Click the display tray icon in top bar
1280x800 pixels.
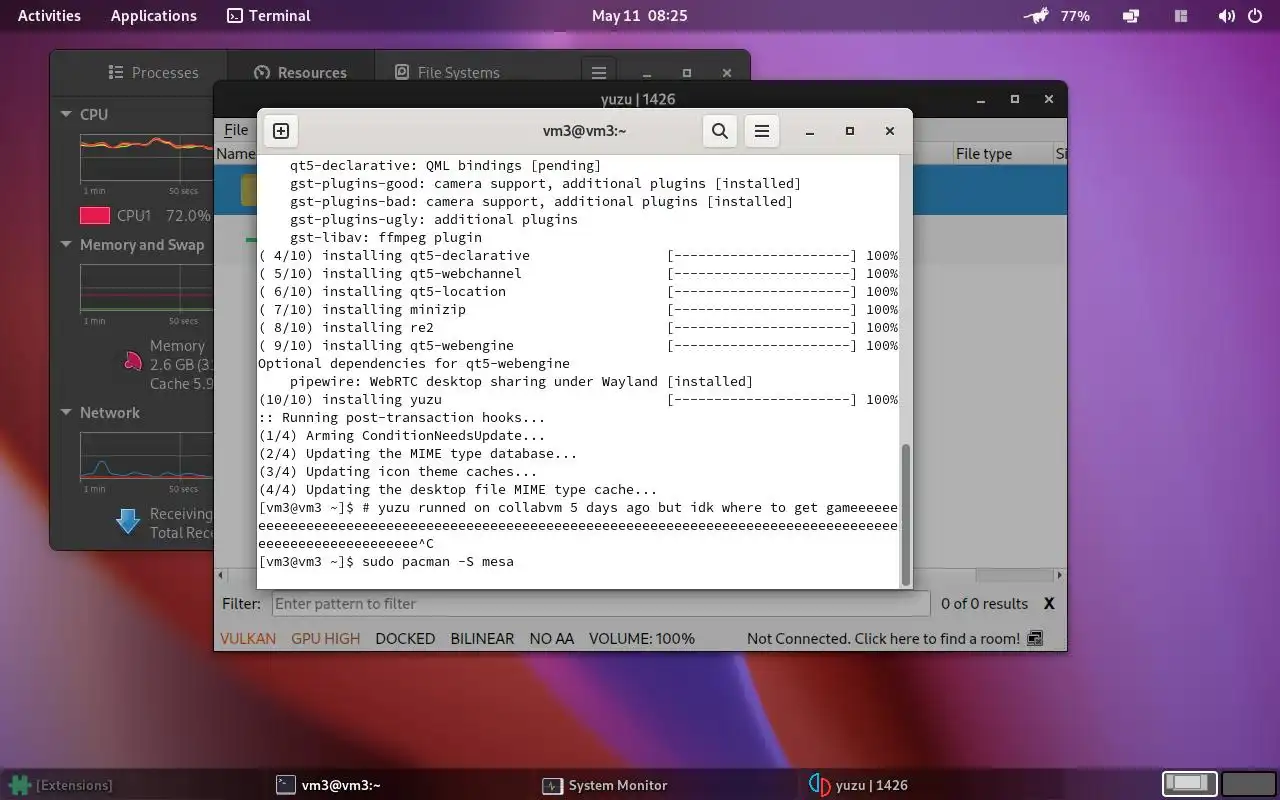pyautogui.click(x=1131, y=16)
